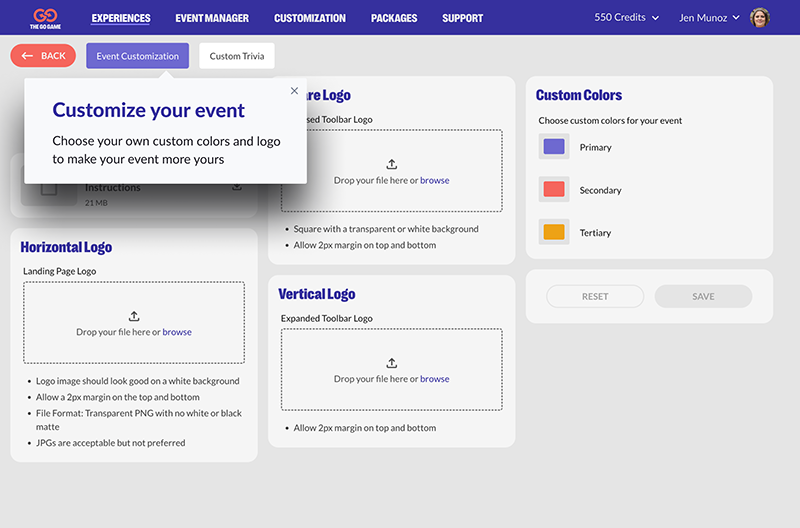Viewport: 800px width, 528px height.
Task: Go back using the Back button
Action: 43,56
